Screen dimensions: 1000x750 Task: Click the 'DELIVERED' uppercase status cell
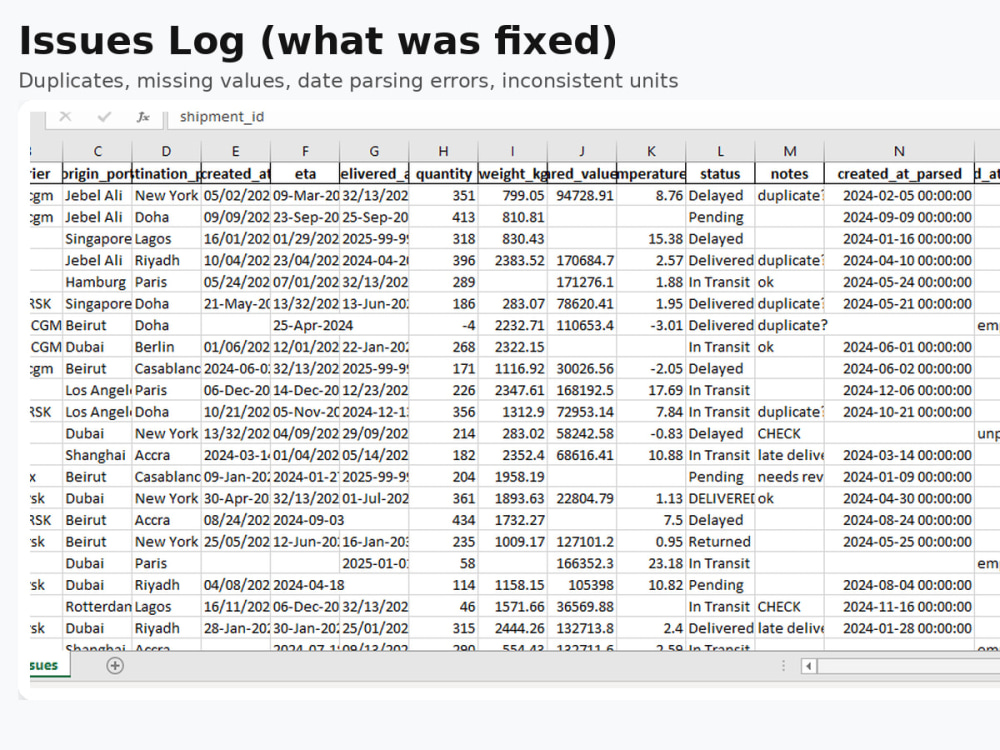click(x=720, y=498)
